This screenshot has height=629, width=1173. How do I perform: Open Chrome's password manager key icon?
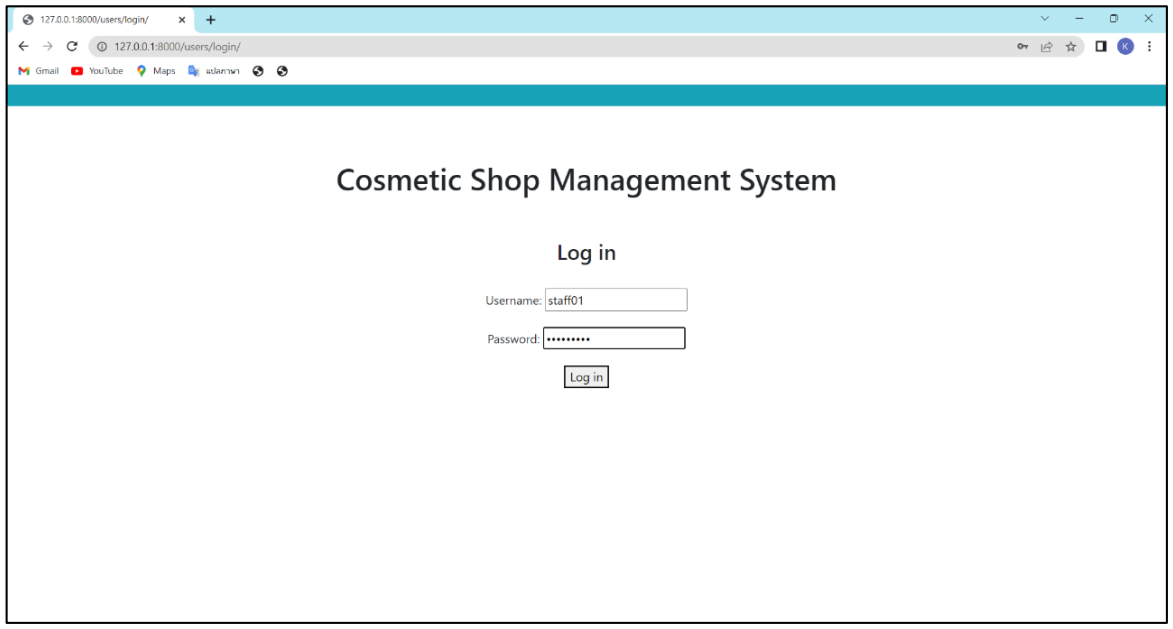coord(1022,46)
